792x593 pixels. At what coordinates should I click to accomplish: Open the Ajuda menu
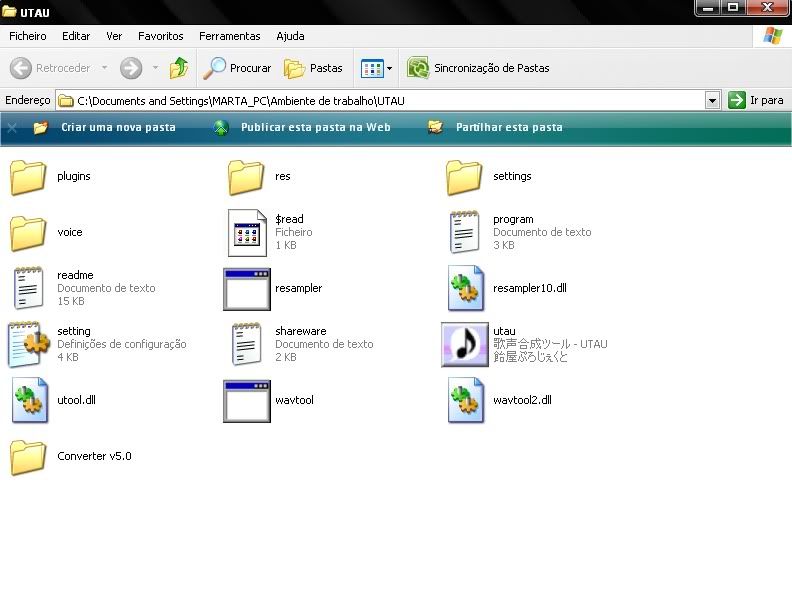[290, 36]
